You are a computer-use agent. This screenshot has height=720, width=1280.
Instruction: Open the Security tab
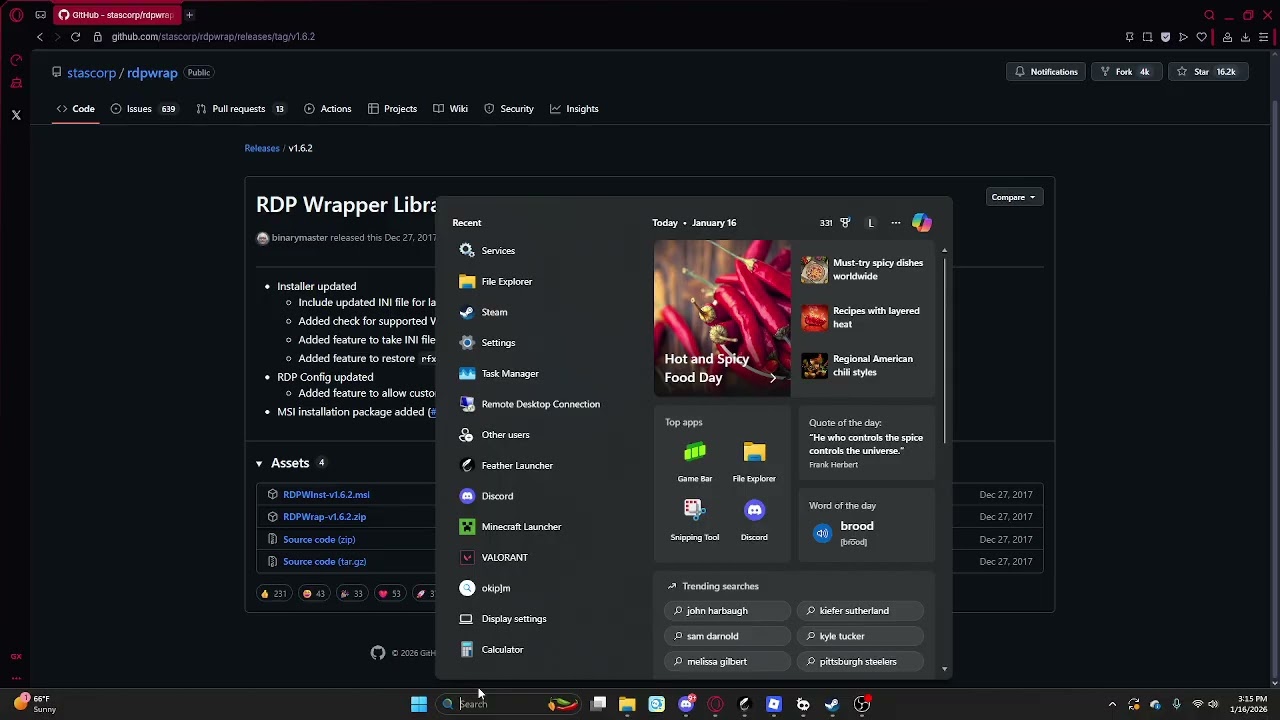[509, 109]
